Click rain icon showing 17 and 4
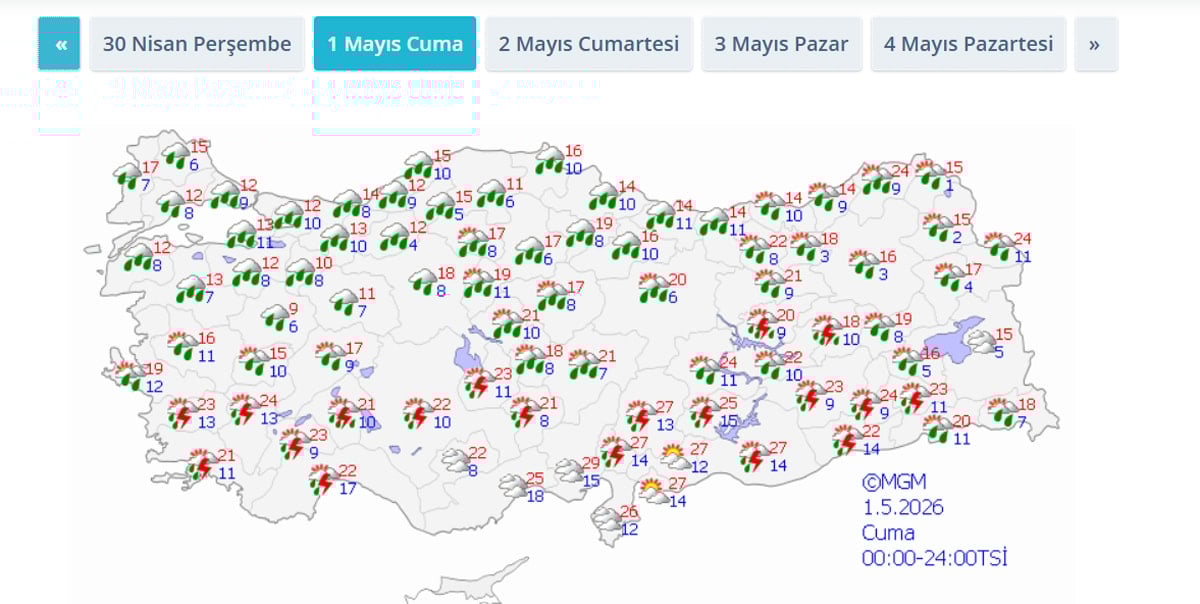 tap(949, 277)
